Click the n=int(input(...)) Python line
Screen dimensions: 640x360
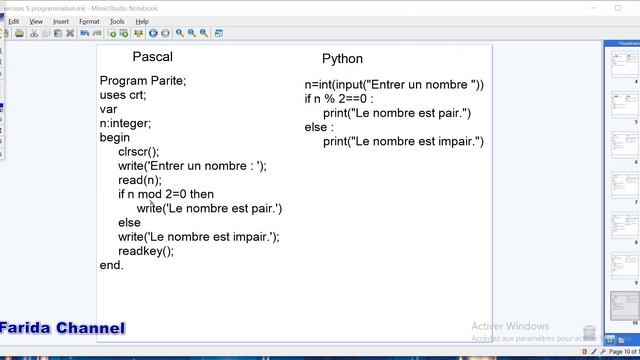point(394,85)
